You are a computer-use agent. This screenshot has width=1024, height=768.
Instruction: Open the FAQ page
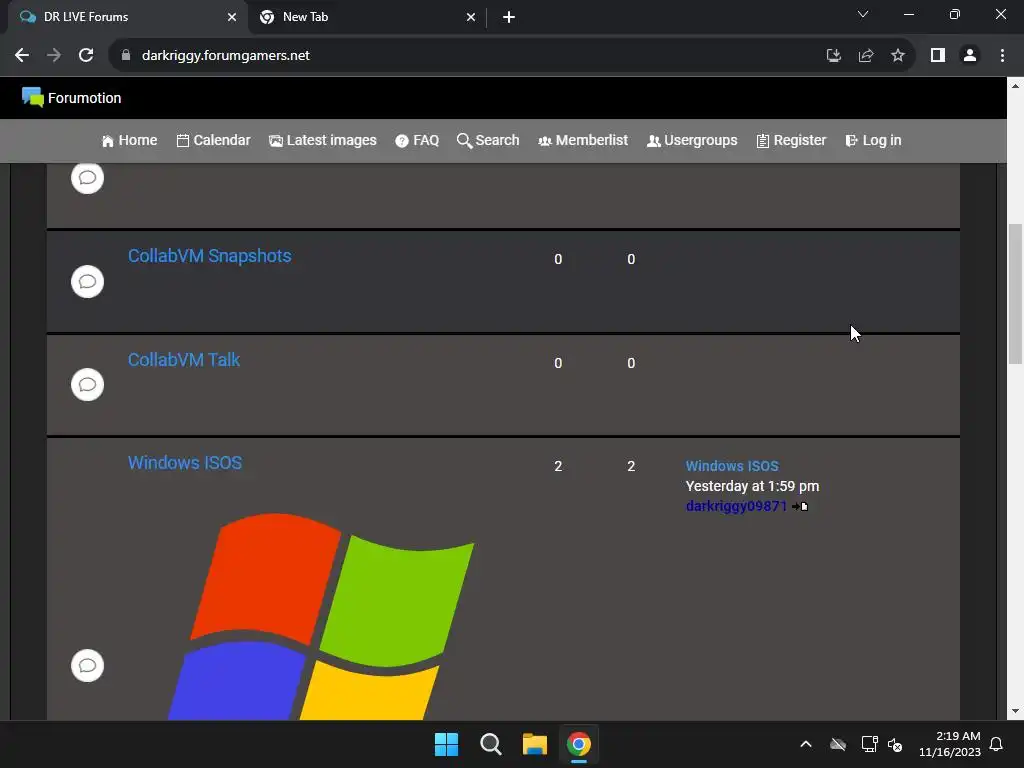[x=417, y=140]
